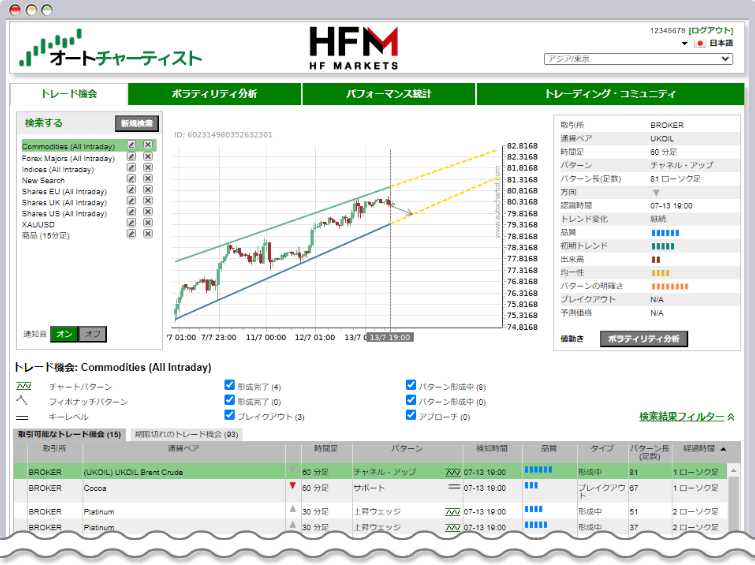Open the アジア/東京 timezone dropdown
This screenshot has height=565, width=755.
pyautogui.click(x=638, y=59)
